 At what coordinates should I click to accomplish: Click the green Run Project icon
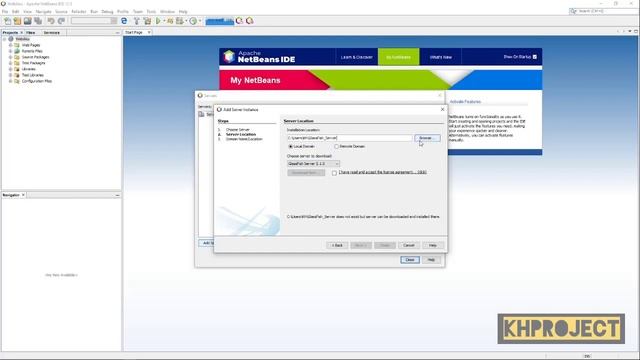click(x=158, y=21)
